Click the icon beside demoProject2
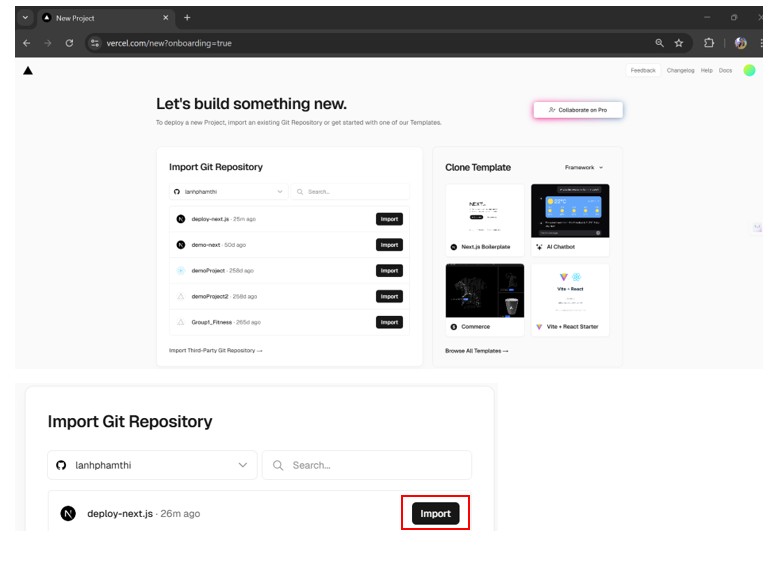 tap(181, 297)
